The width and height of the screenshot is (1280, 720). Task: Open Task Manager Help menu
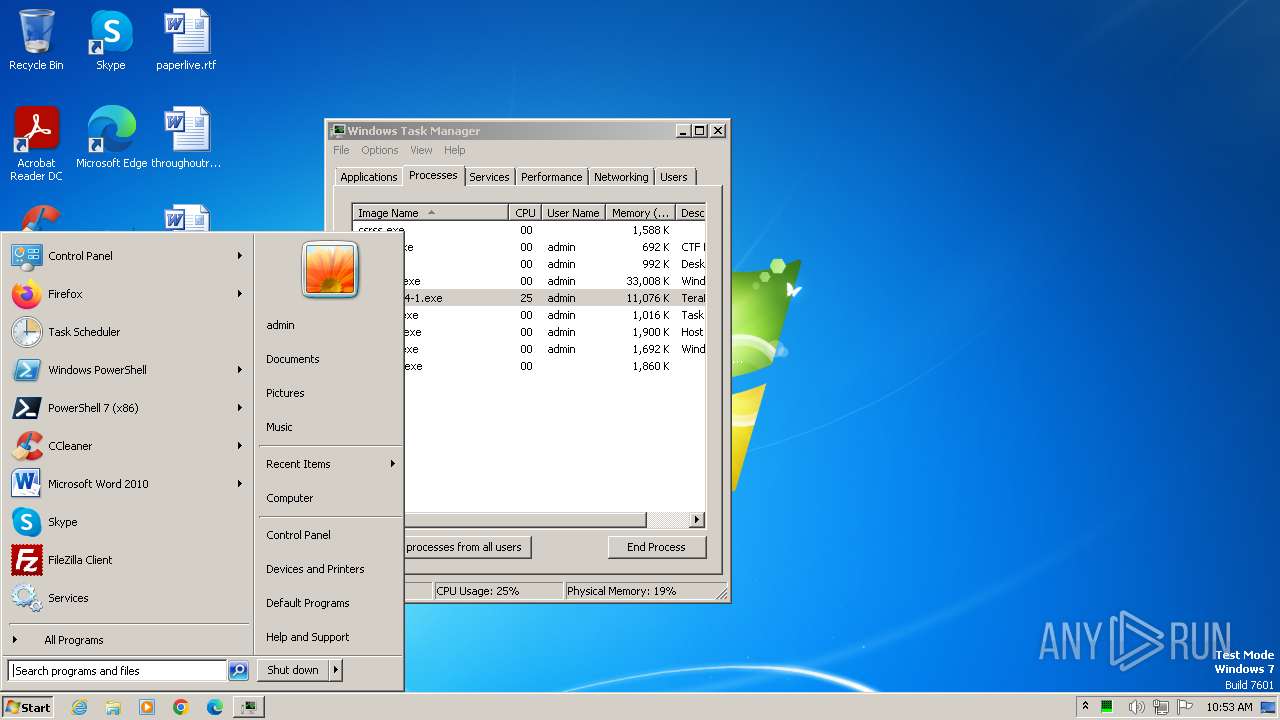pos(455,150)
